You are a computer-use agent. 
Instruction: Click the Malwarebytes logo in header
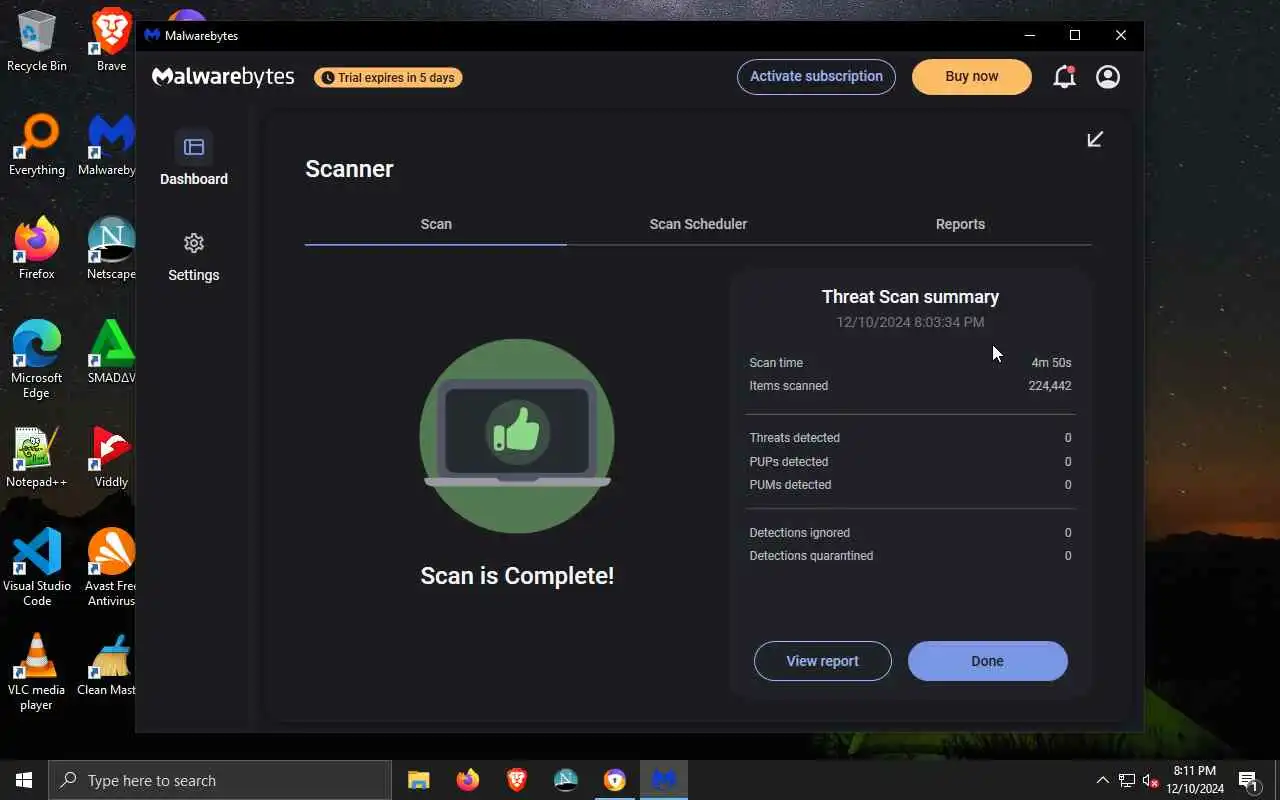[x=223, y=77]
